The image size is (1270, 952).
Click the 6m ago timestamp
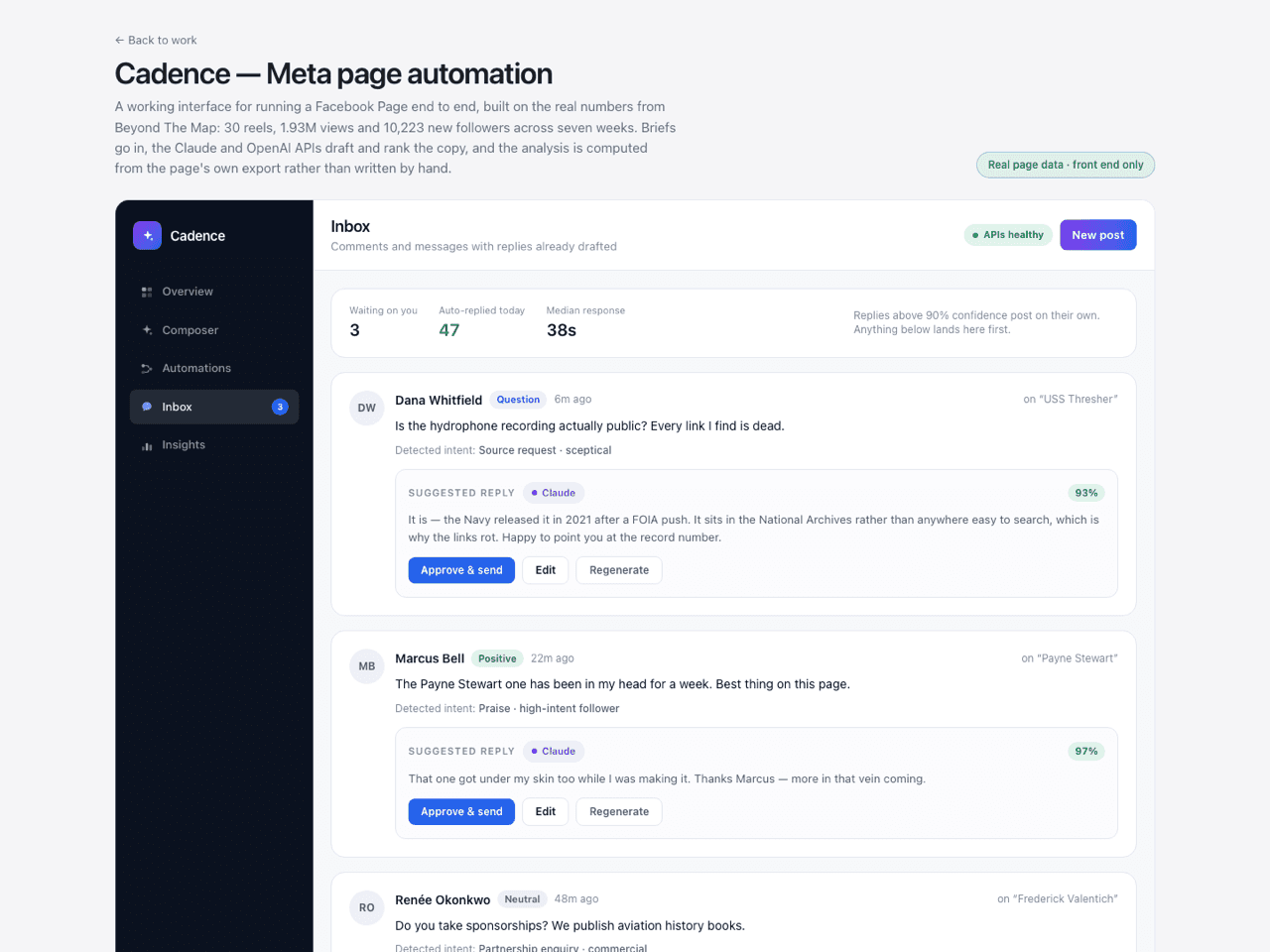tap(572, 400)
